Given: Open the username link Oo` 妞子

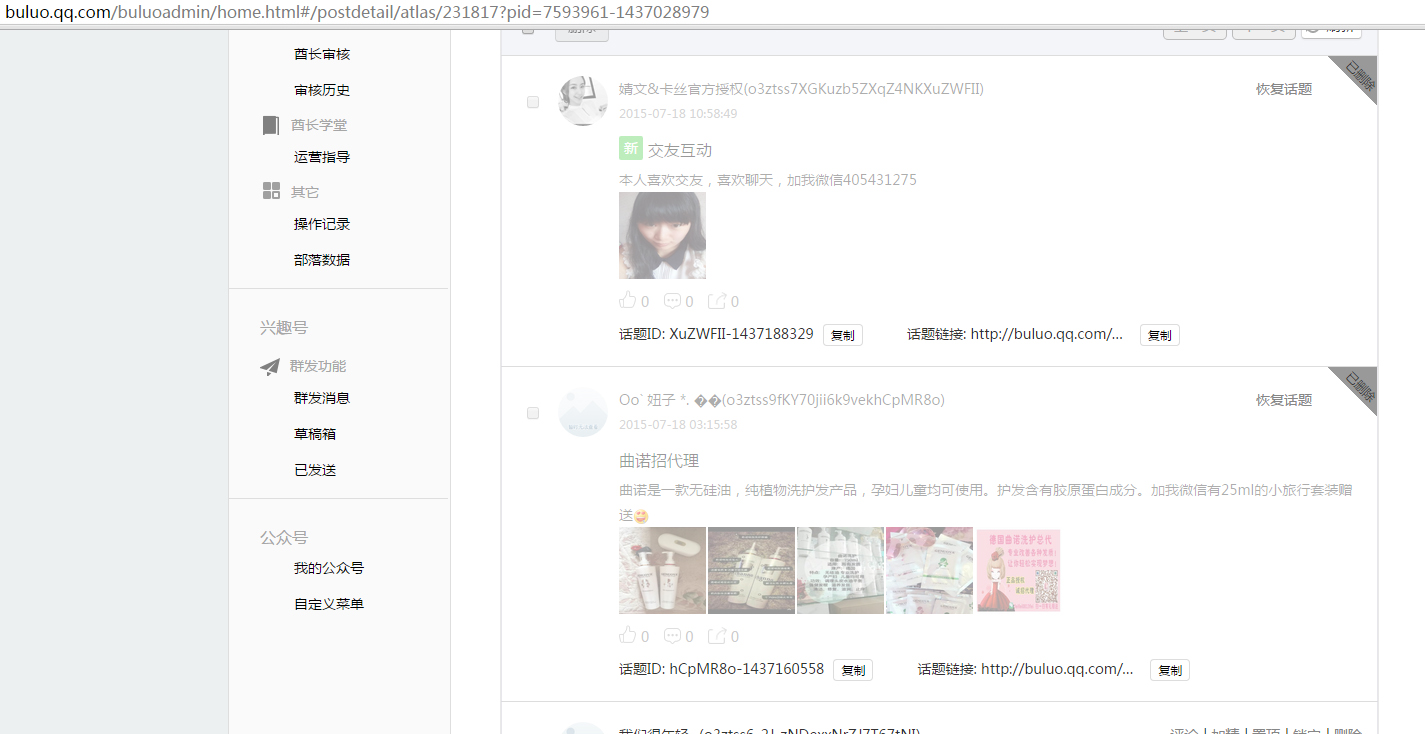Looking at the screenshot, I should (x=782, y=400).
